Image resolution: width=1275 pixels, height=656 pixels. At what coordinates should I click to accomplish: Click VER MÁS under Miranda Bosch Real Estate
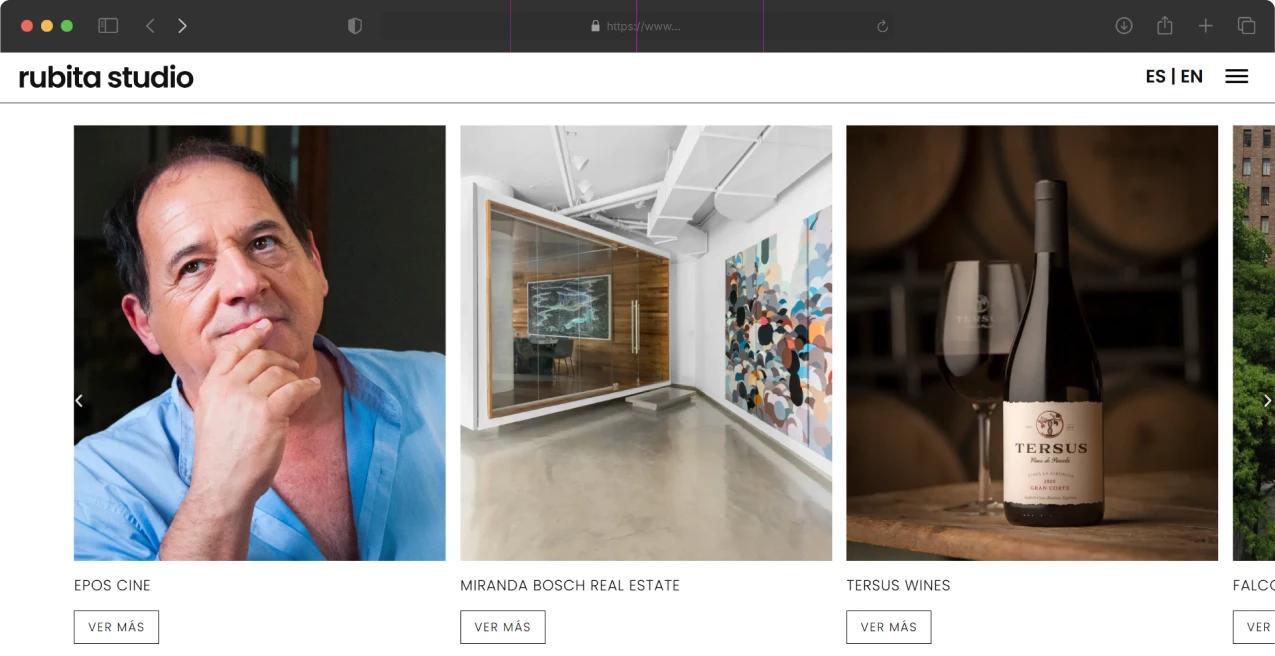pyautogui.click(x=502, y=627)
